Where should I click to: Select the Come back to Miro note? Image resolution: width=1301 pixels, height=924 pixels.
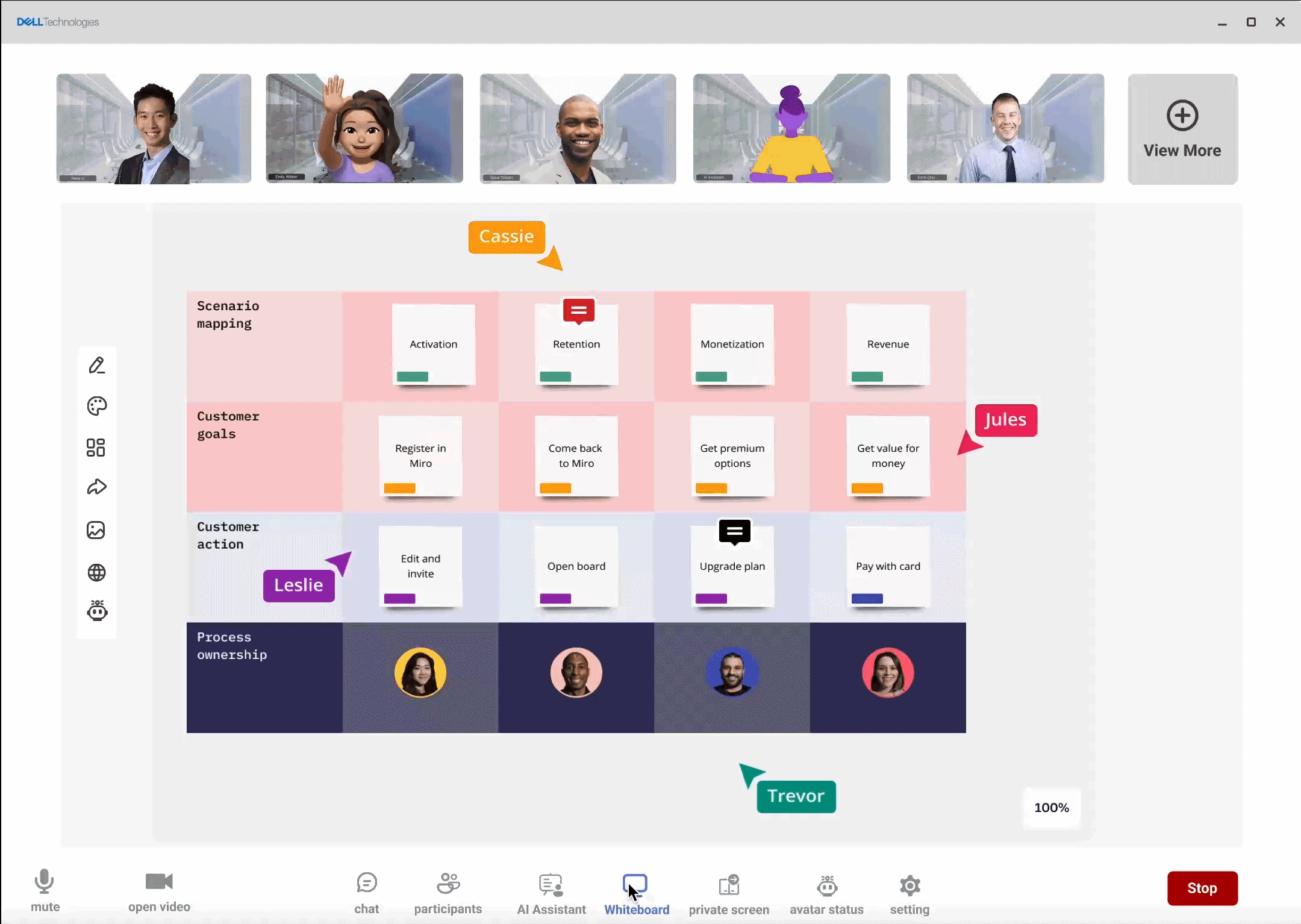[576, 456]
